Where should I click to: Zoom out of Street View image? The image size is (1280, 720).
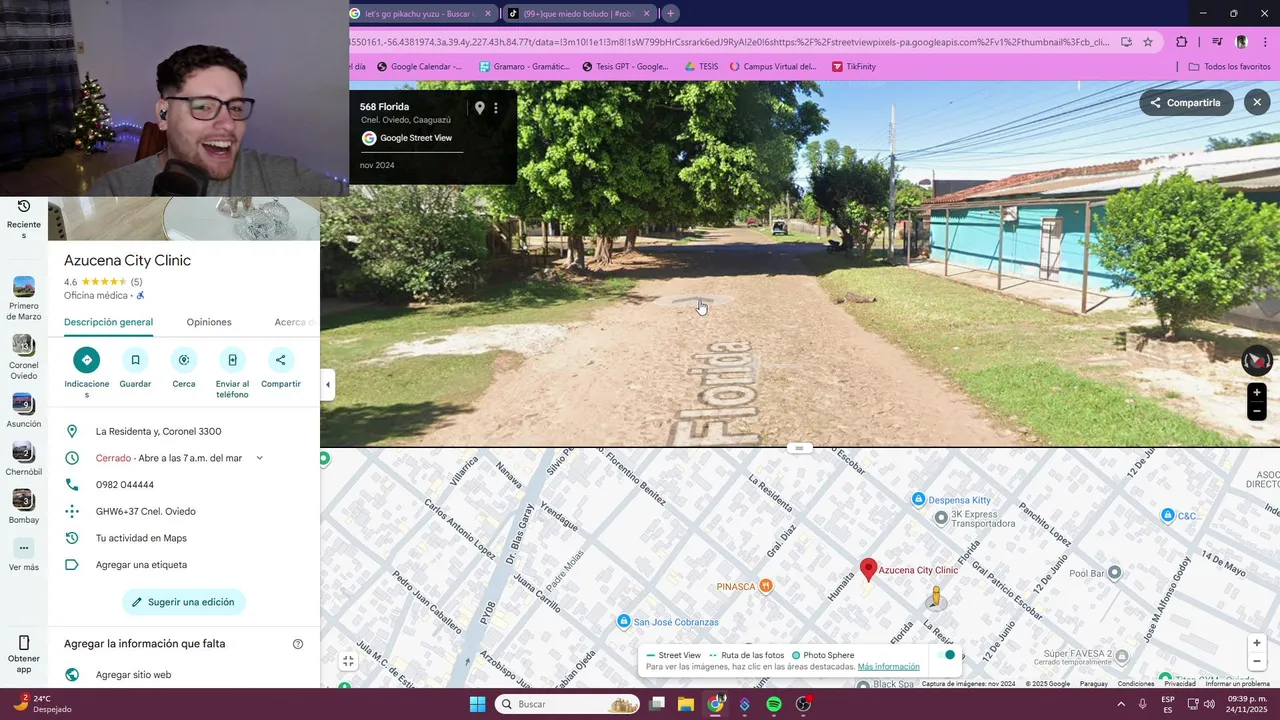[1257, 411]
